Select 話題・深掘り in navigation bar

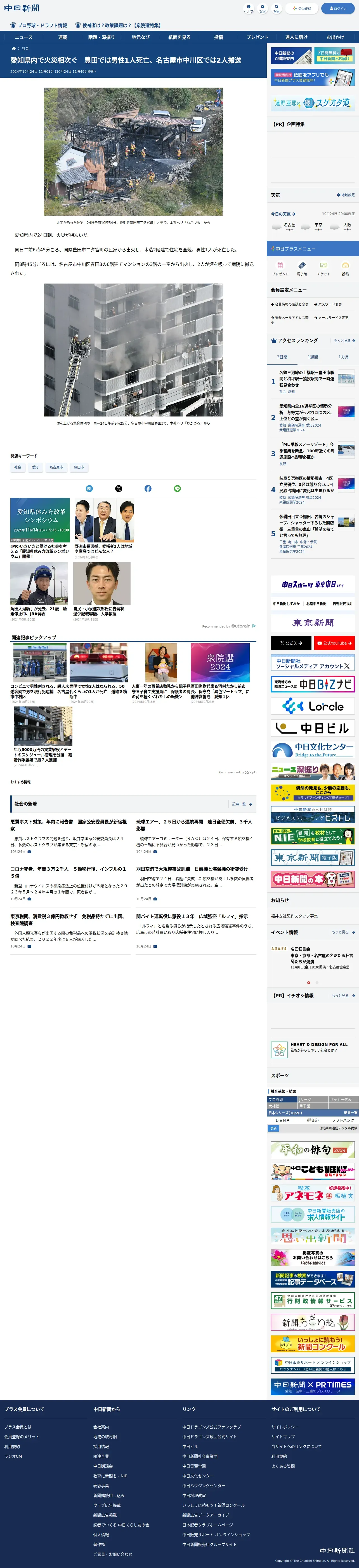(101, 37)
